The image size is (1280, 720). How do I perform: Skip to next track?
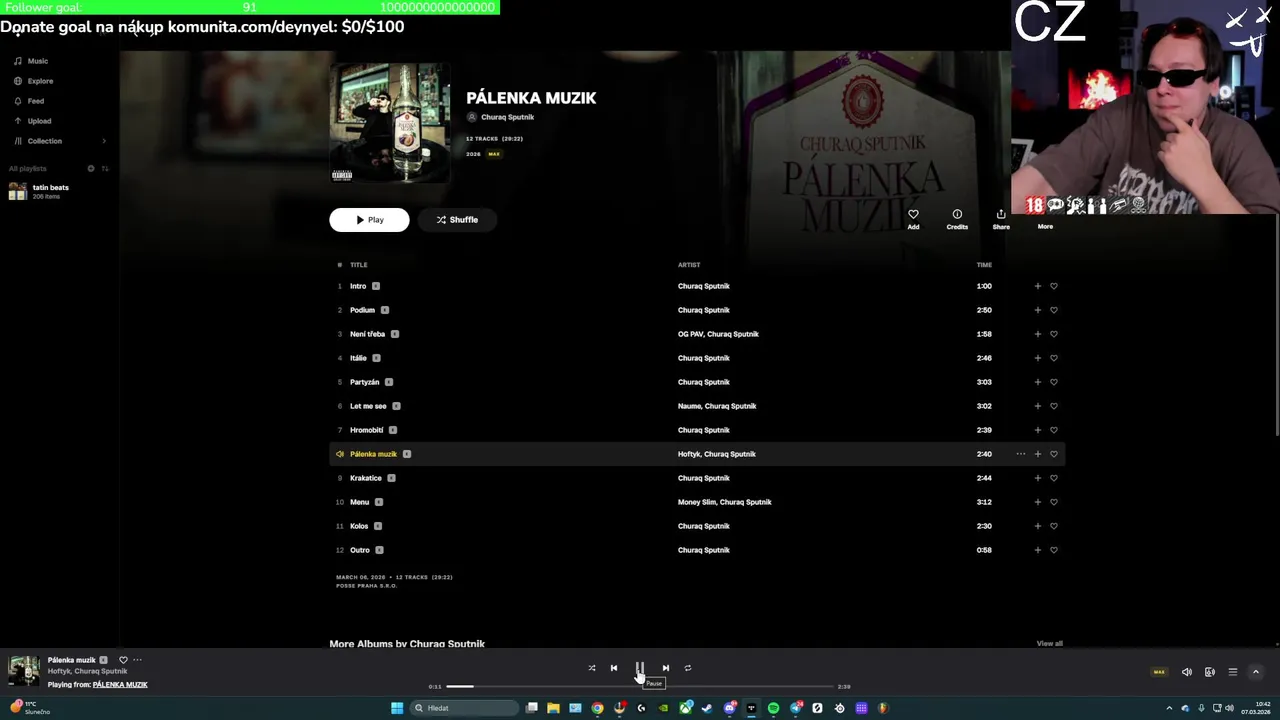(x=666, y=668)
